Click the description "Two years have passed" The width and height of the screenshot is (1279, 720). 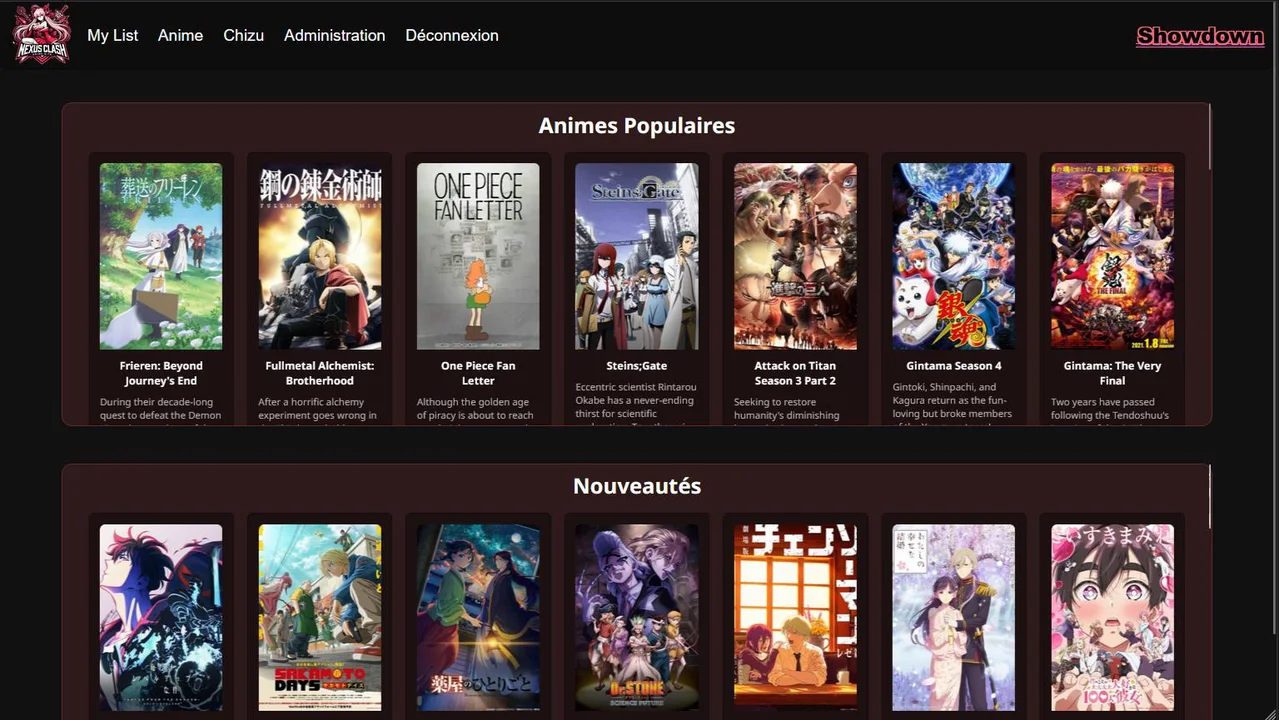[1112, 411]
